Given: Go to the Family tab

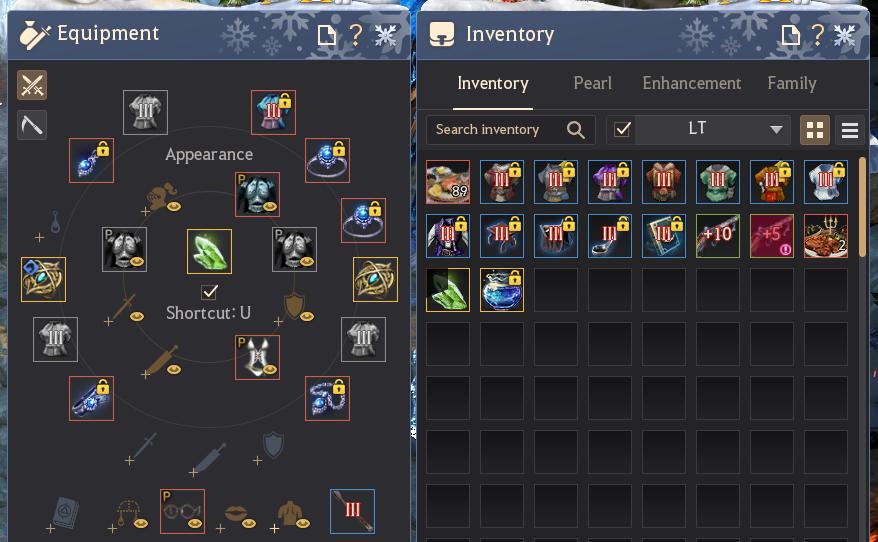Looking at the screenshot, I should pyautogui.click(x=792, y=83).
